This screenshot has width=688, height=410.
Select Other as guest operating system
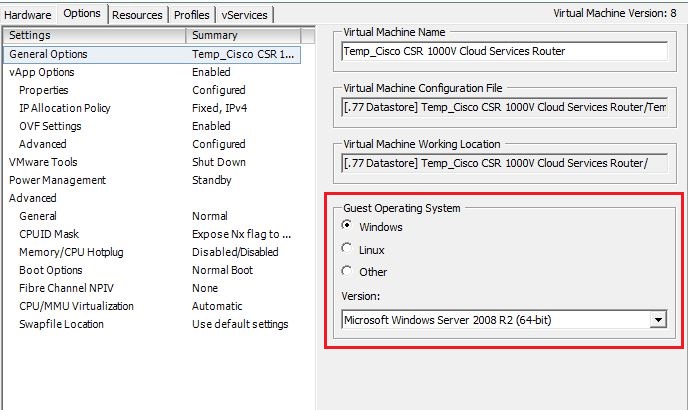[x=347, y=271]
